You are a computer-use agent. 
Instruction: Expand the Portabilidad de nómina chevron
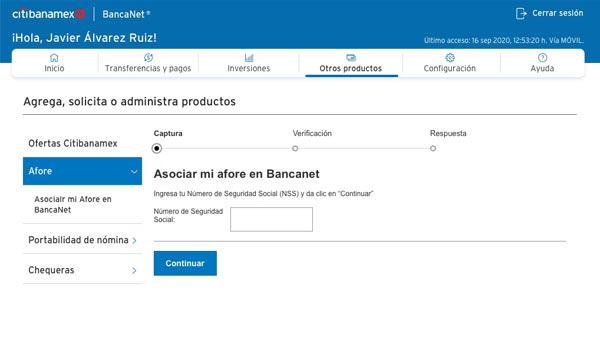[134, 240]
